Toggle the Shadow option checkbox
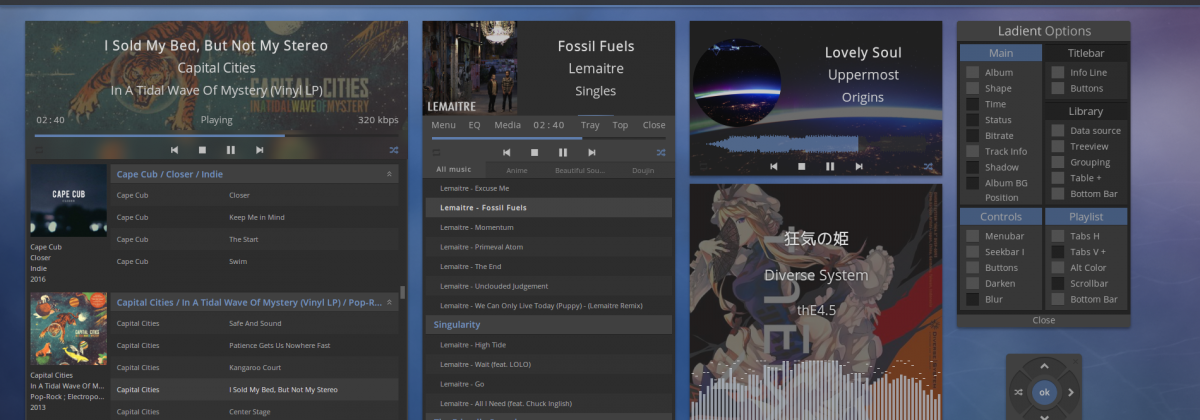 point(972,167)
